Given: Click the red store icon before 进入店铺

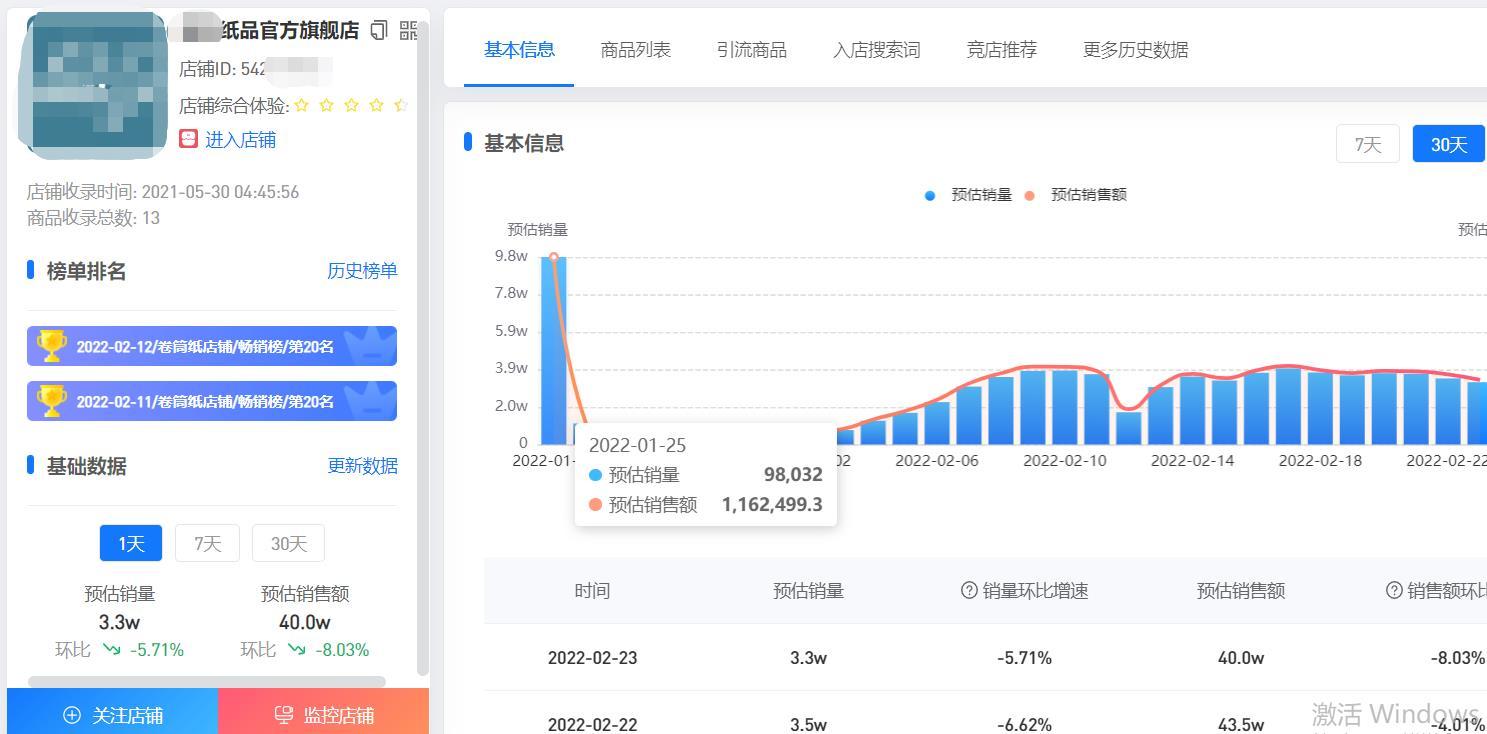Looking at the screenshot, I should (x=188, y=139).
